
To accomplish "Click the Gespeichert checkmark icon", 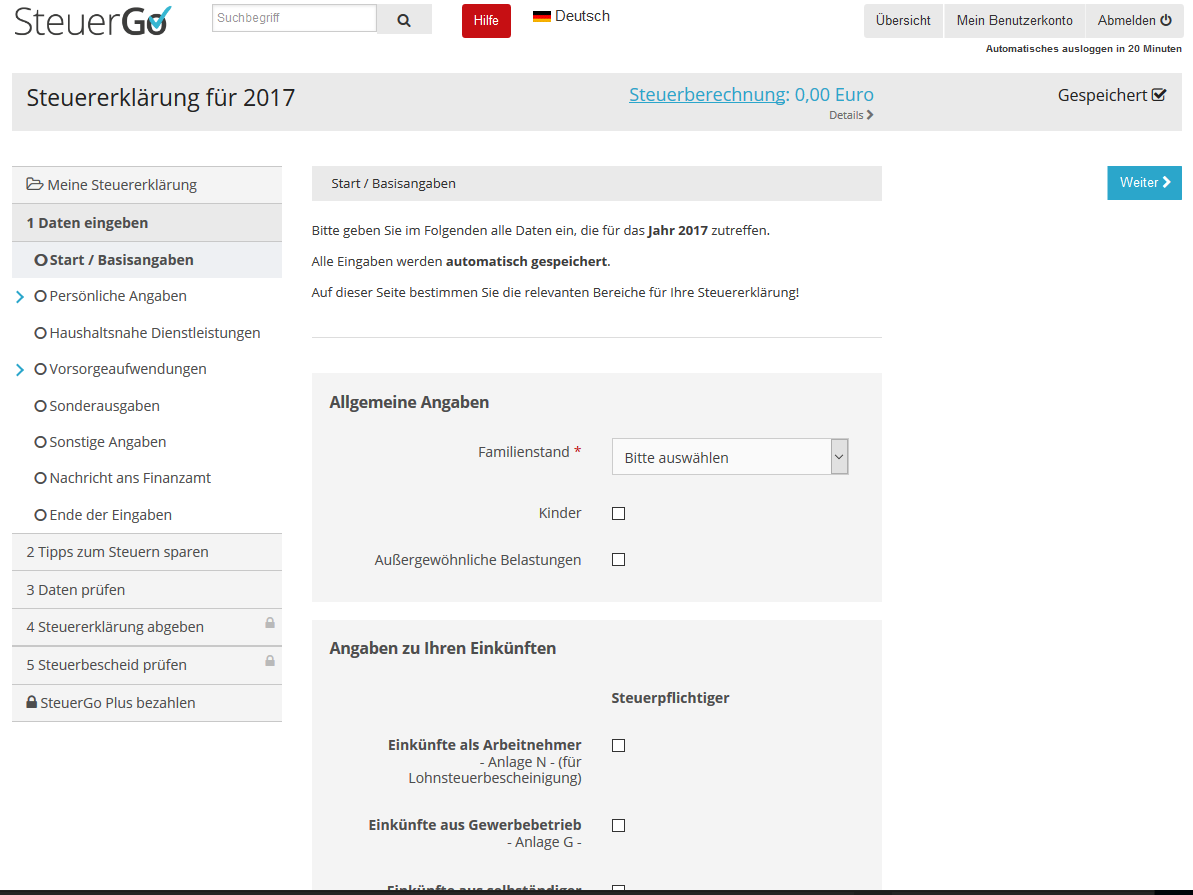I will [1159, 95].
